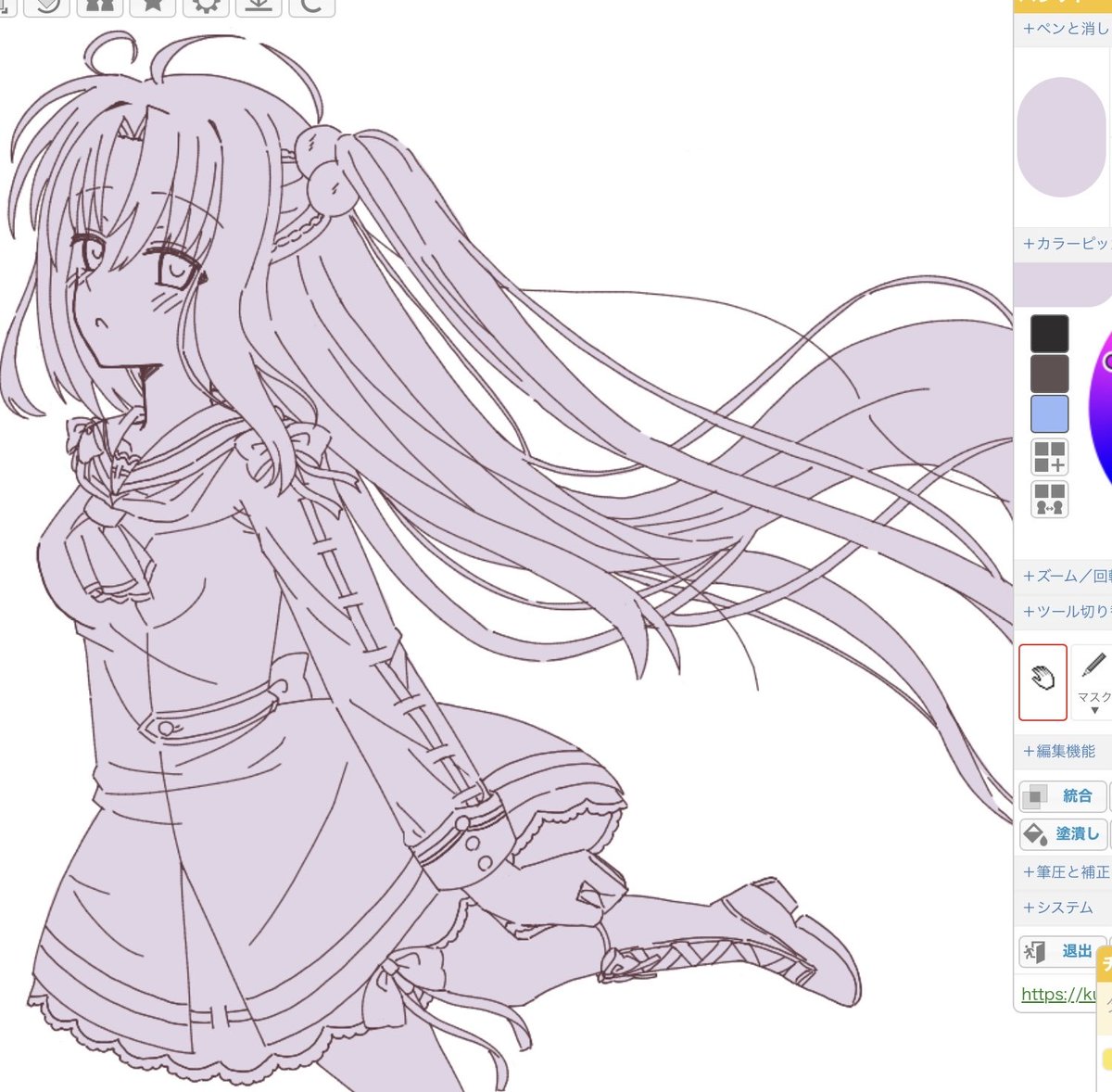Expand the ペンと消し section
The height and width of the screenshot is (1092, 1112).
1063,29
